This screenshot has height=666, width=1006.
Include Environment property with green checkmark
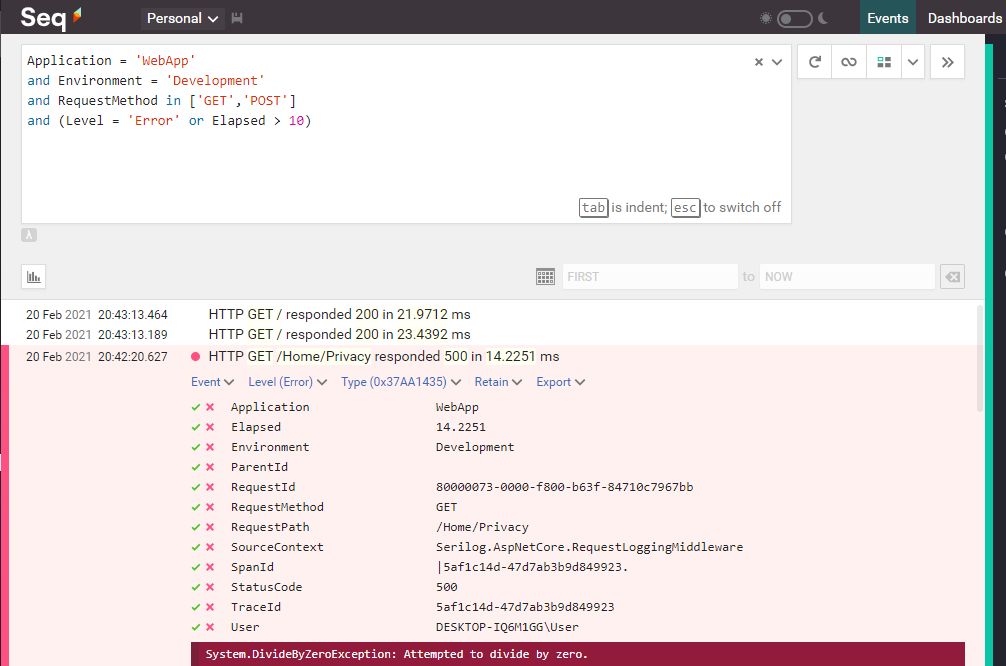click(196, 447)
